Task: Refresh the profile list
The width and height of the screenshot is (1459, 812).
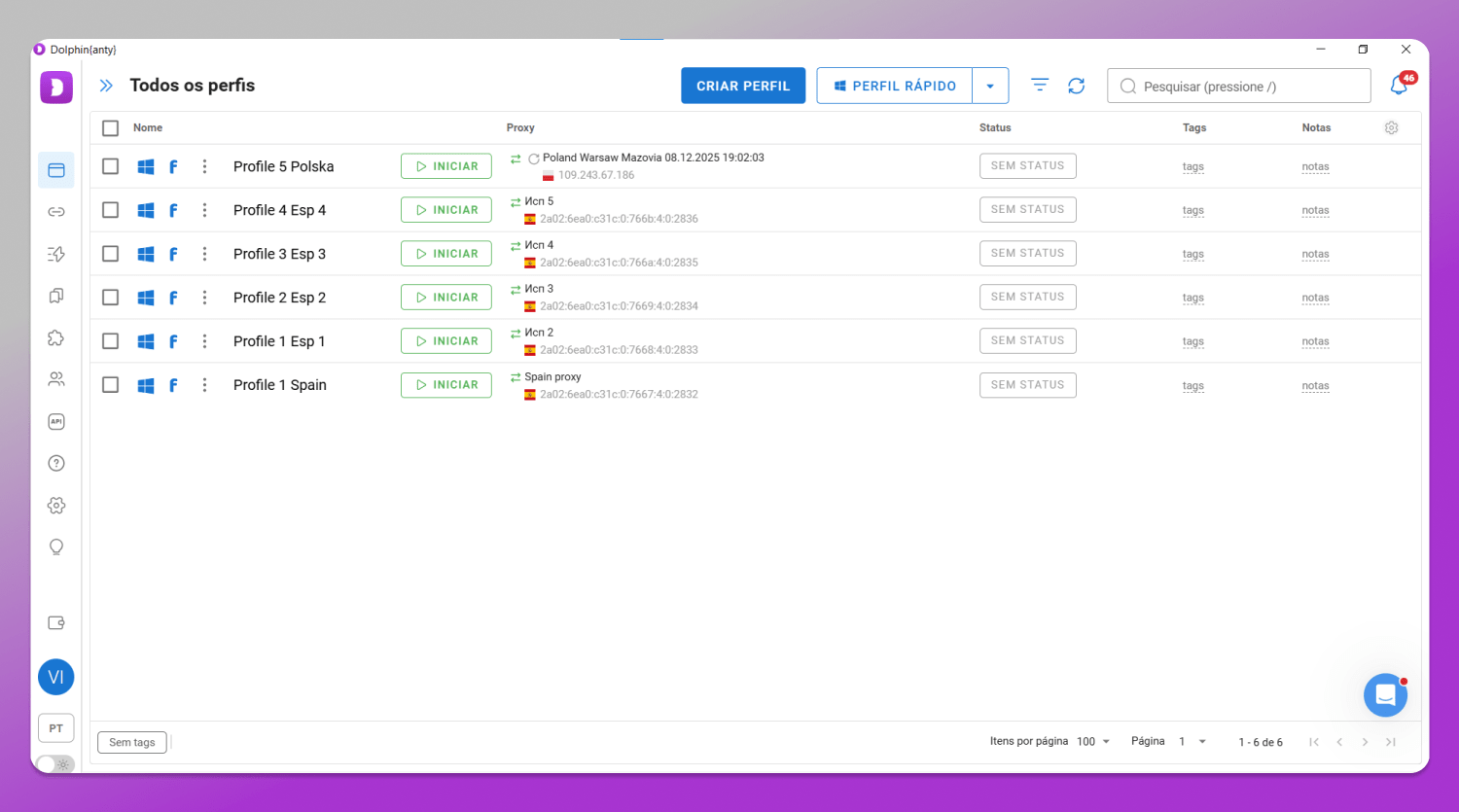Action: point(1077,86)
